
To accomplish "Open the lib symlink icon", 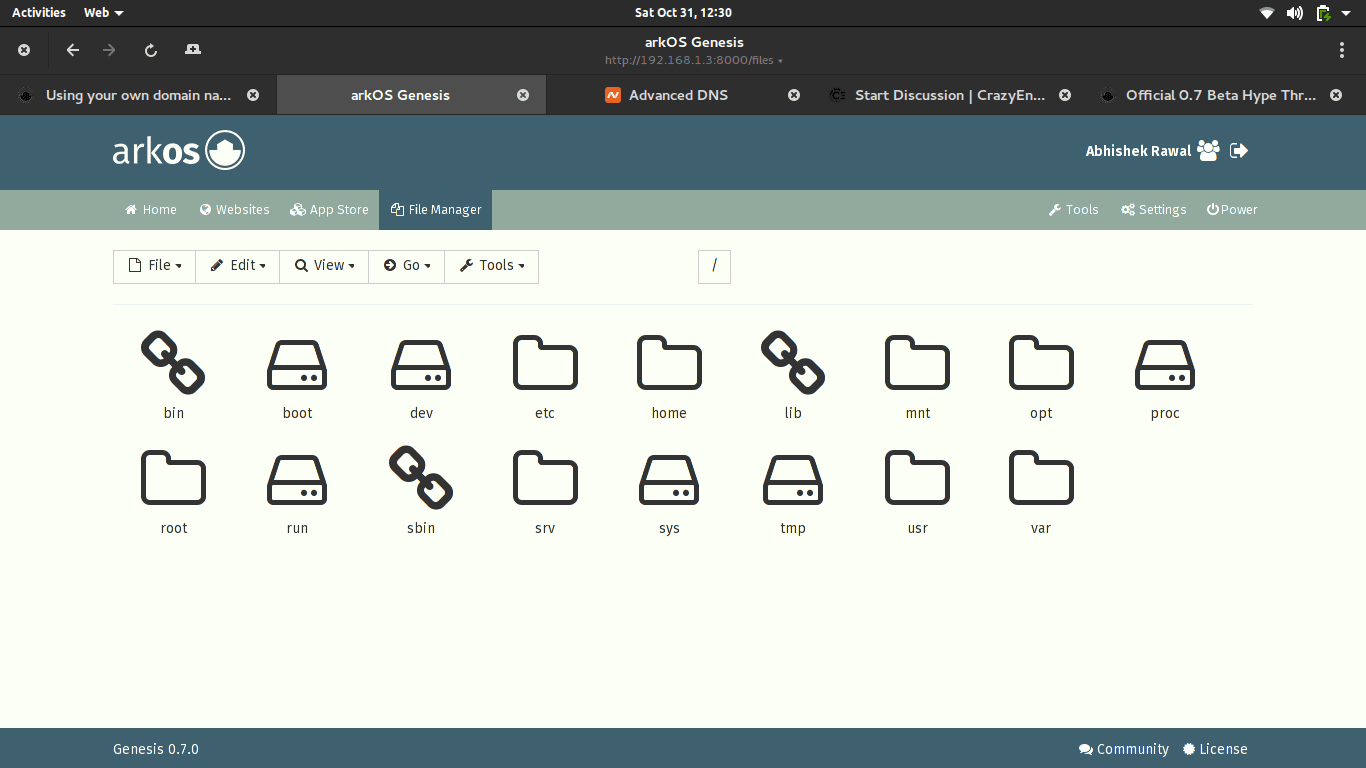I will [x=793, y=362].
